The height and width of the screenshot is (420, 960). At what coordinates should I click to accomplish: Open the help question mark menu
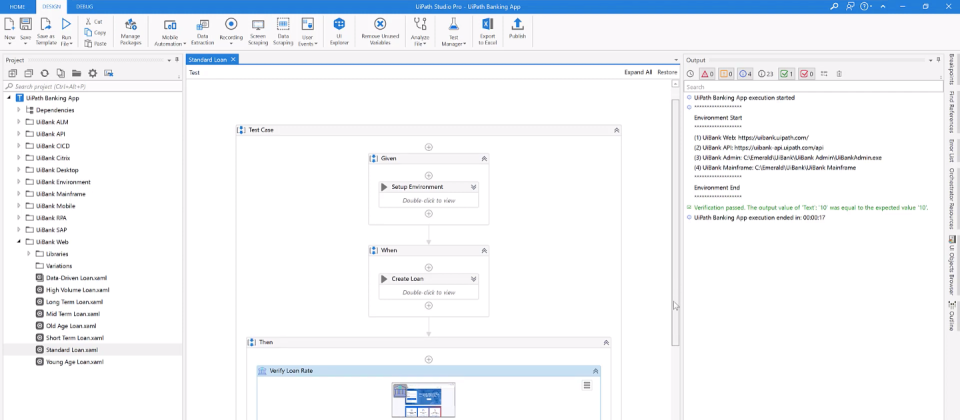pyautogui.click(x=866, y=6)
